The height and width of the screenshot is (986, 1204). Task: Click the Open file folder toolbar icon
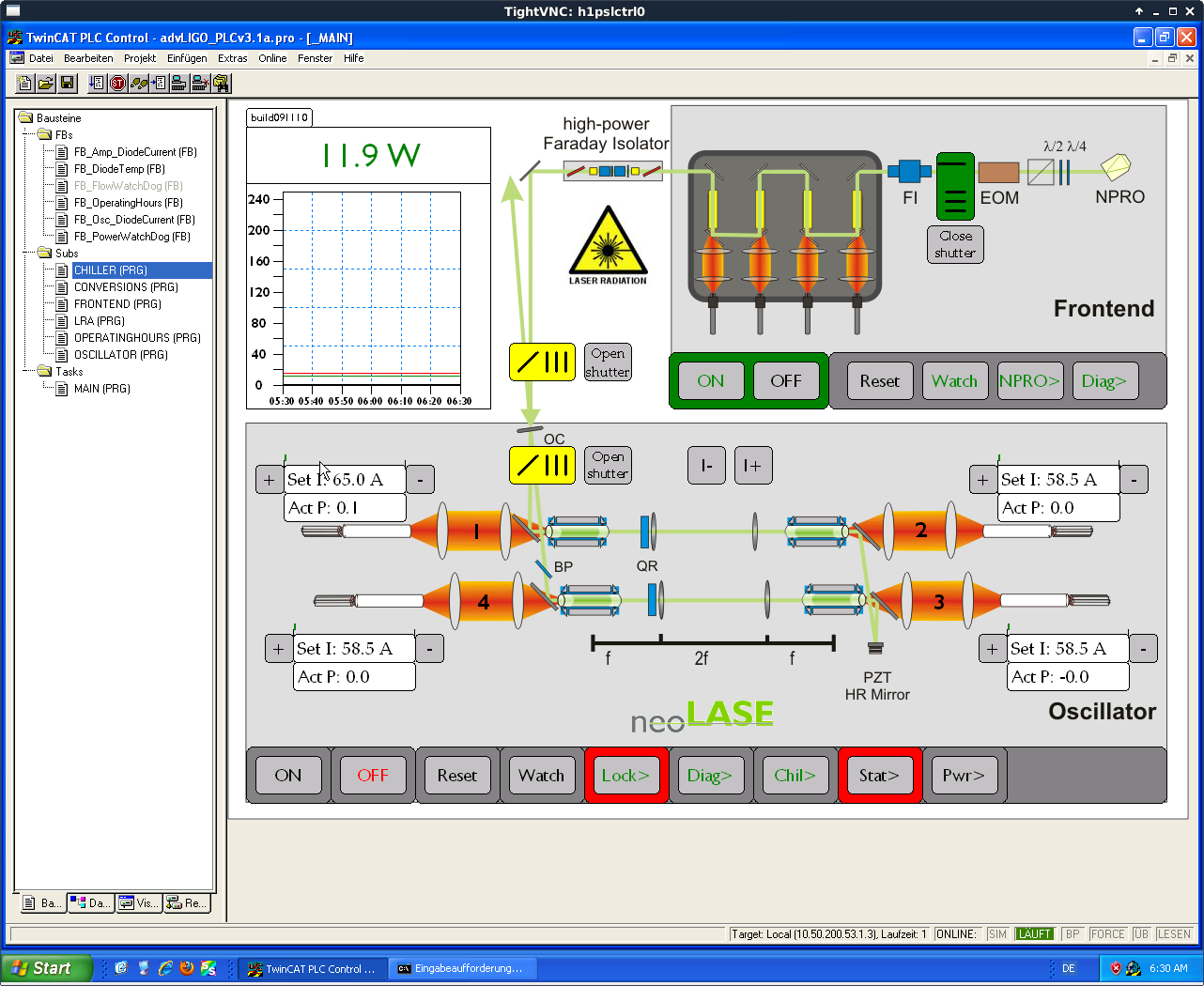[46, 84]
